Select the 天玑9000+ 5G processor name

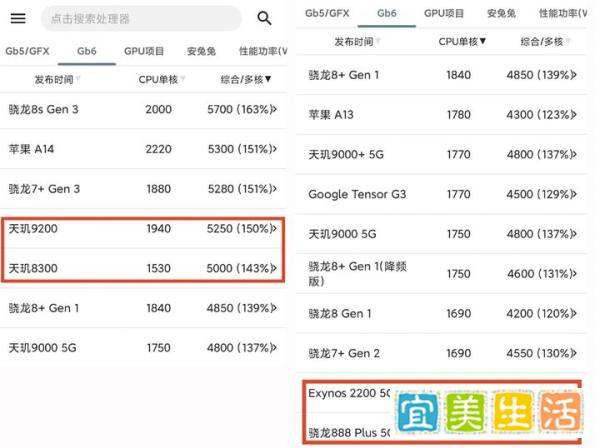pyautogui.click(x=346, y=154)
